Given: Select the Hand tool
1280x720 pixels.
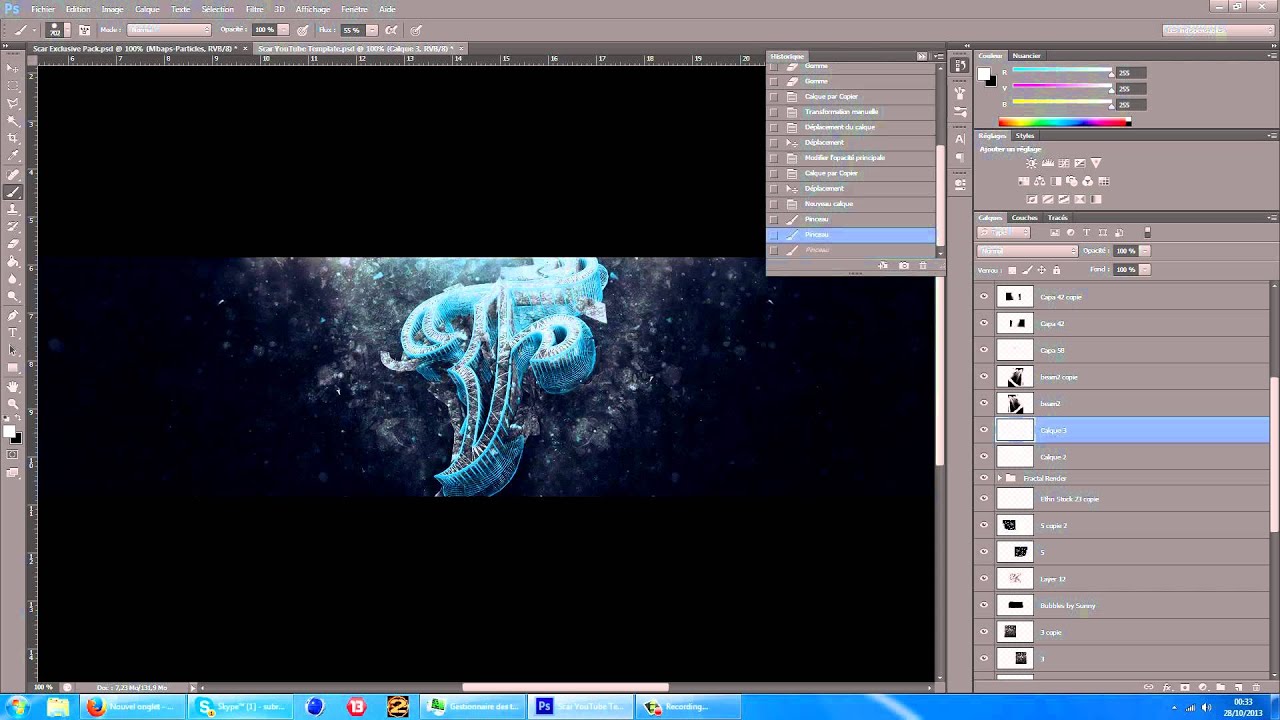Looking at the screenshot, I should [x=13, y=386].
